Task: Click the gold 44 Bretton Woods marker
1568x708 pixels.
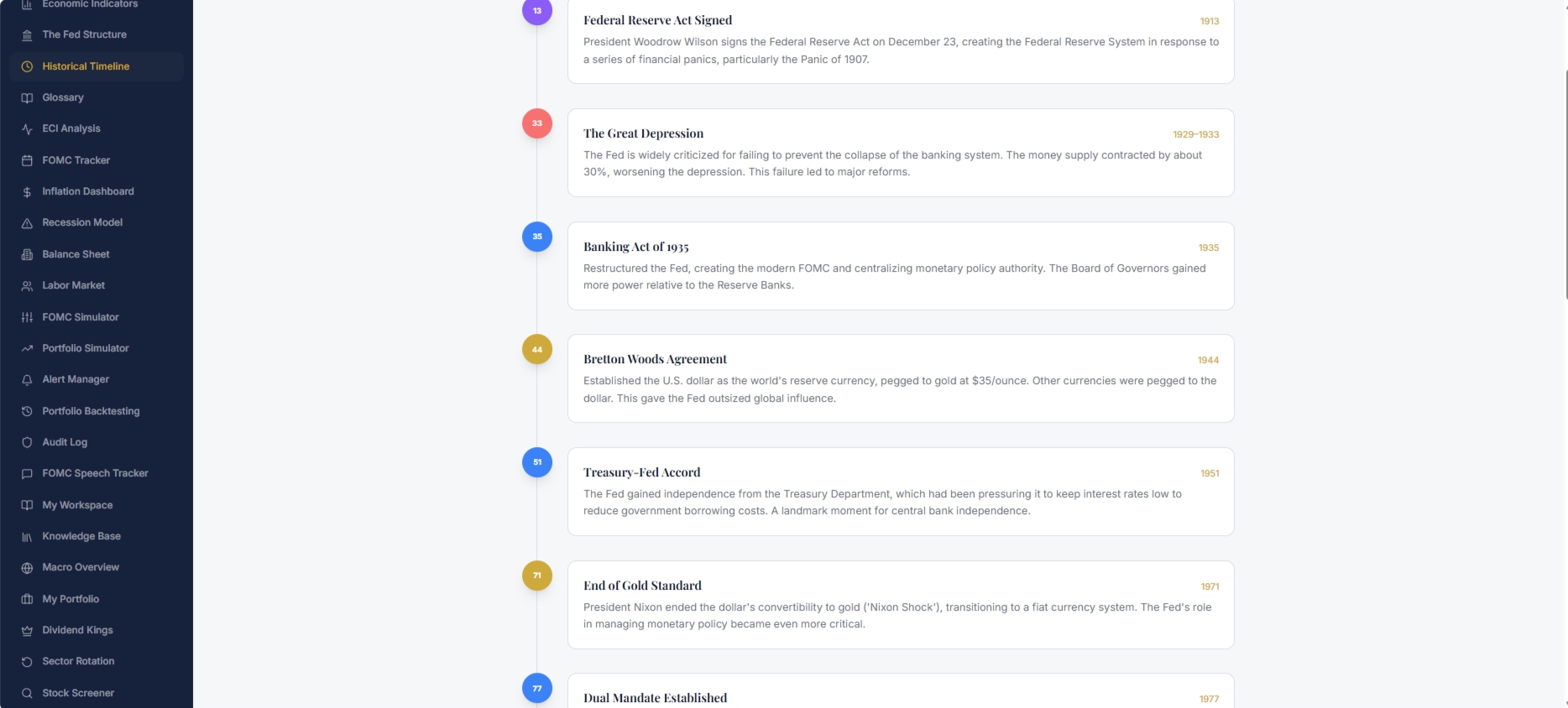Action: coord(537,349)
